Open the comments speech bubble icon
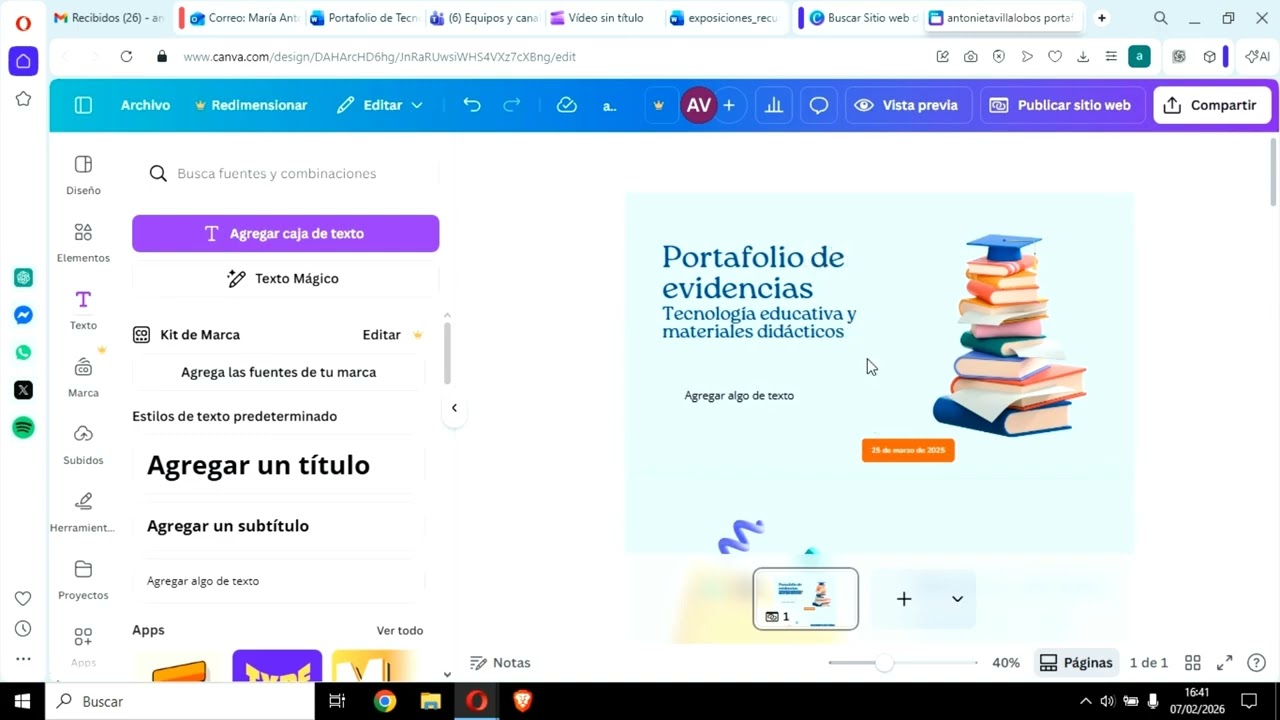 coord(819,105)
